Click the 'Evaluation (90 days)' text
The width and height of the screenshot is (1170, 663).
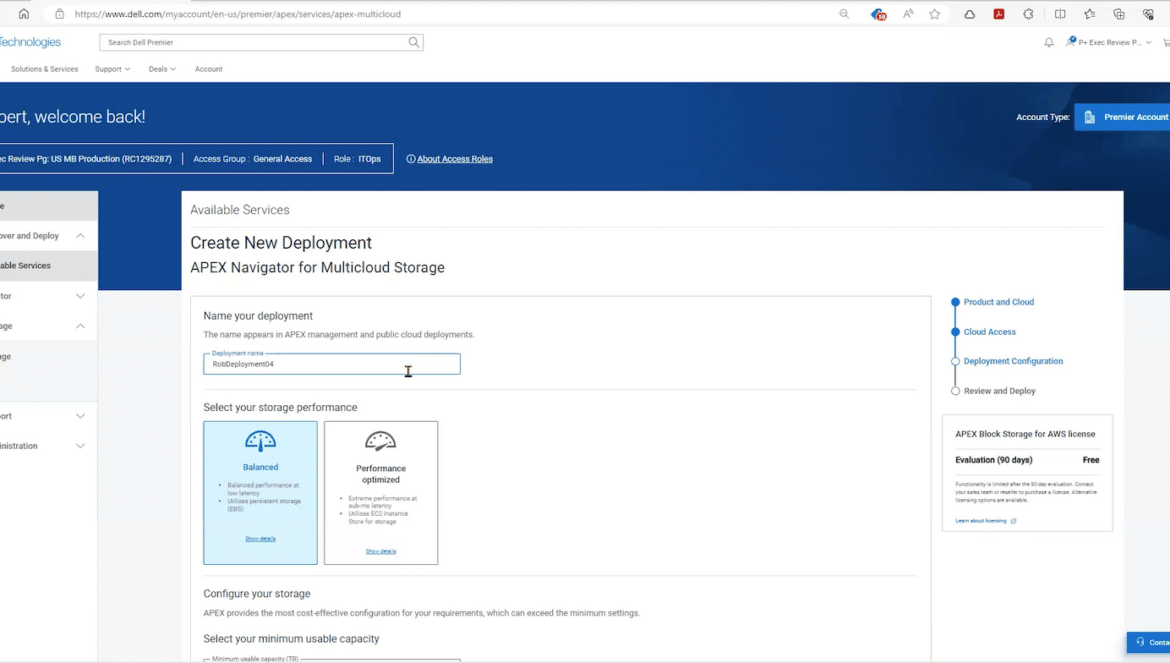pos(994,460)
